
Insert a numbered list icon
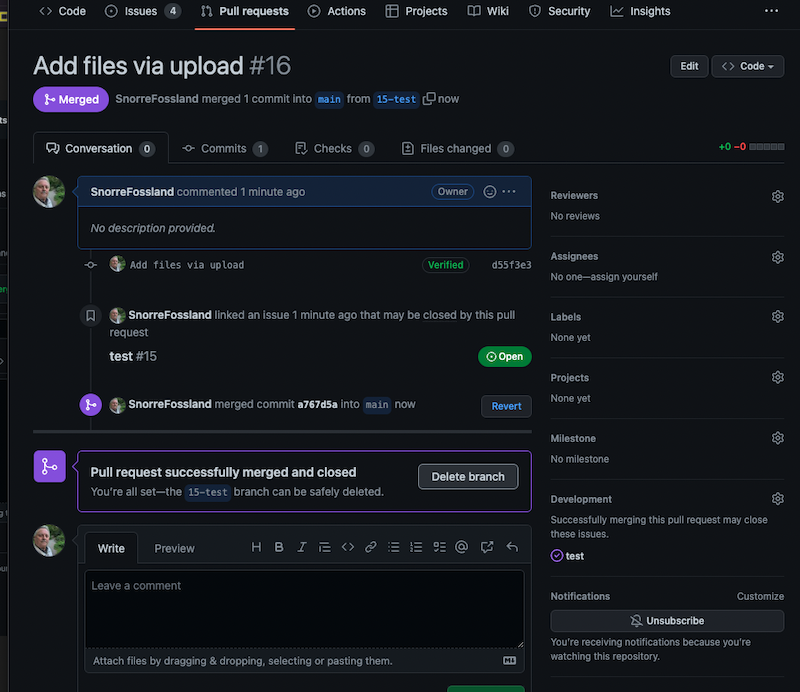click(416, 547)
